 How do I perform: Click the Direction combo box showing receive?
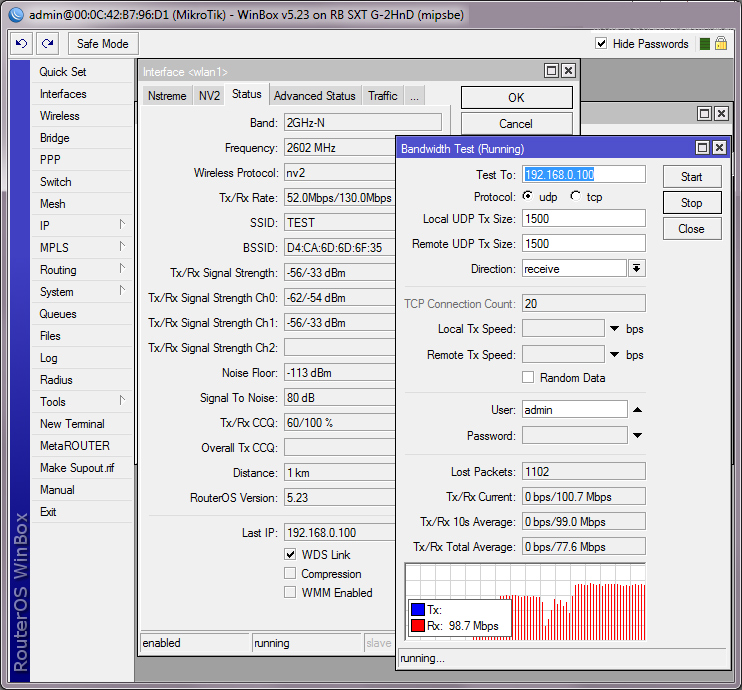pos(574,268)
